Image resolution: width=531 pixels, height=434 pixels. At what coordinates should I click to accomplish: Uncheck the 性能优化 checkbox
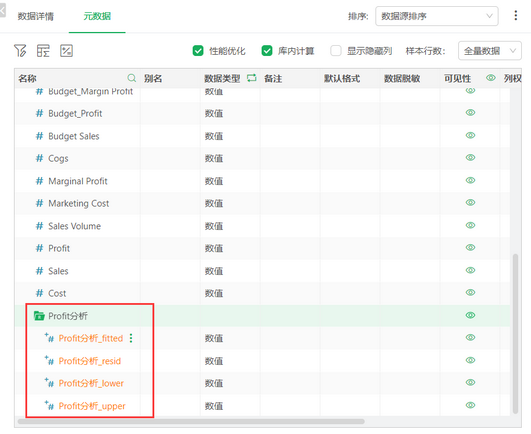(x=198, y=51)
